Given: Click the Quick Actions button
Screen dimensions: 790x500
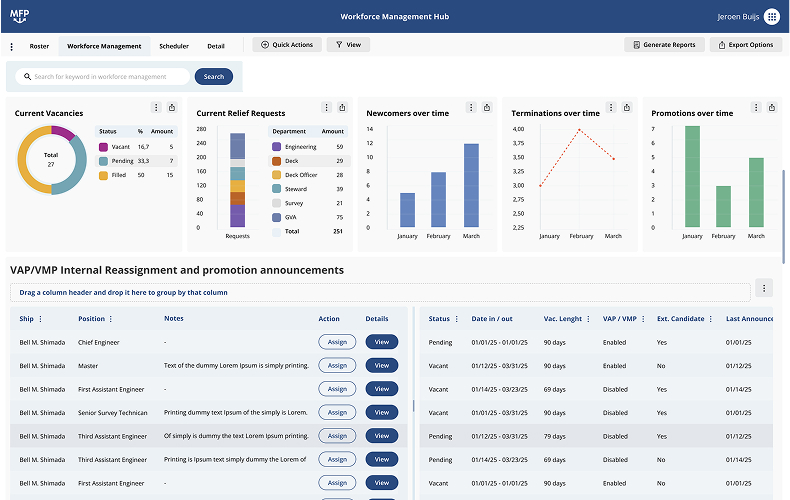Looking at the screenshot, I should 287,45.
